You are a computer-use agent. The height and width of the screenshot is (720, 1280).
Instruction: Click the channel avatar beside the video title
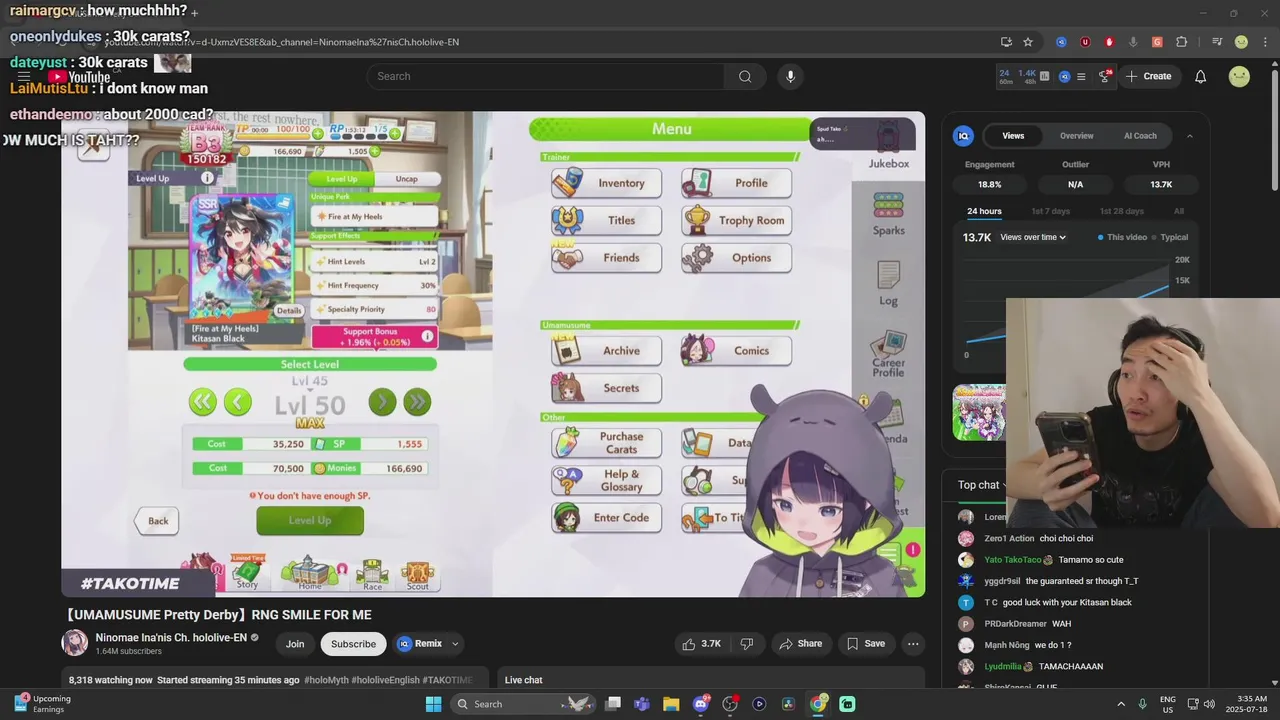click(x=74, y=643)
